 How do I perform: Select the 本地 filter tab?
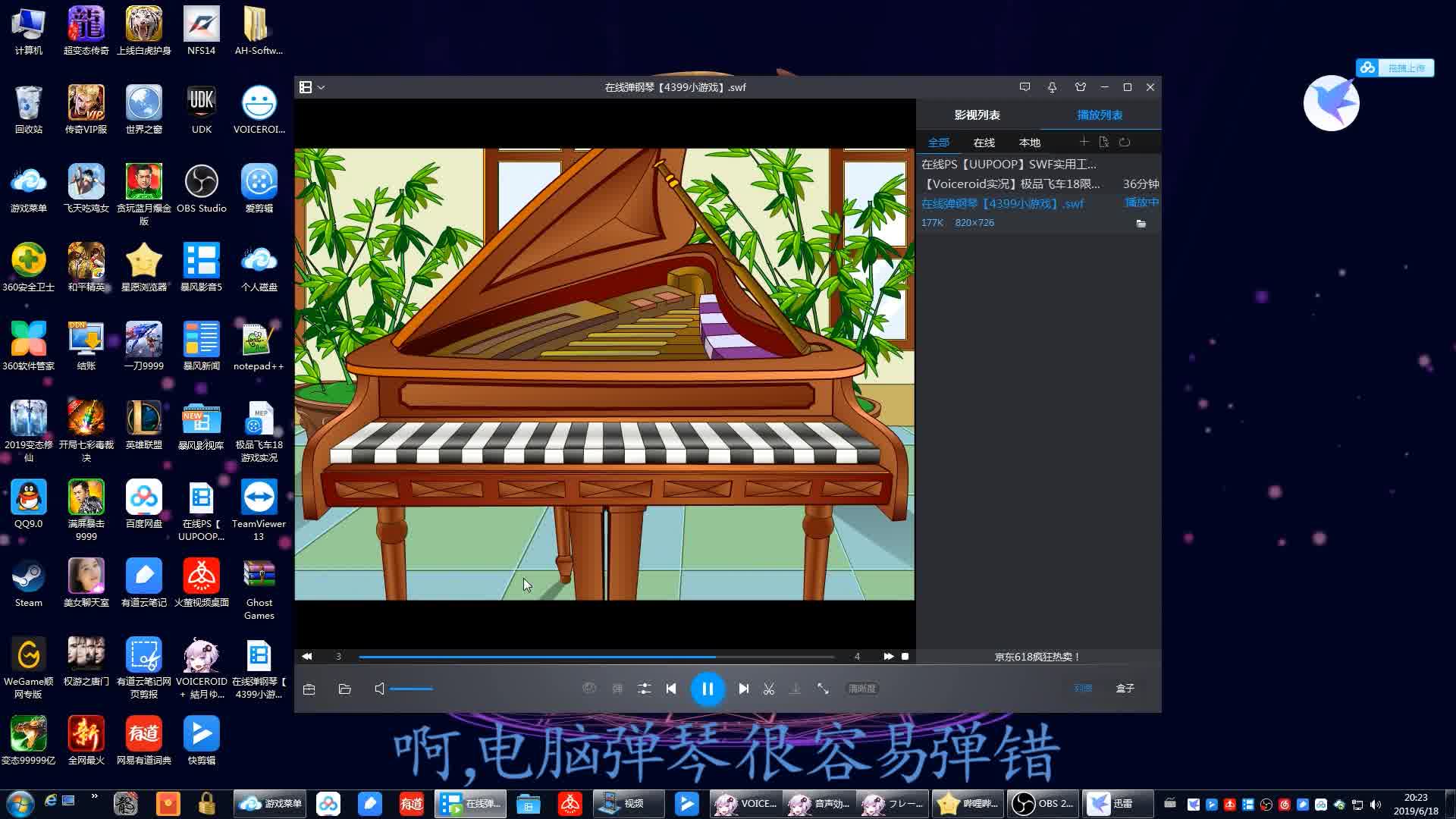tap(1029, 143)
